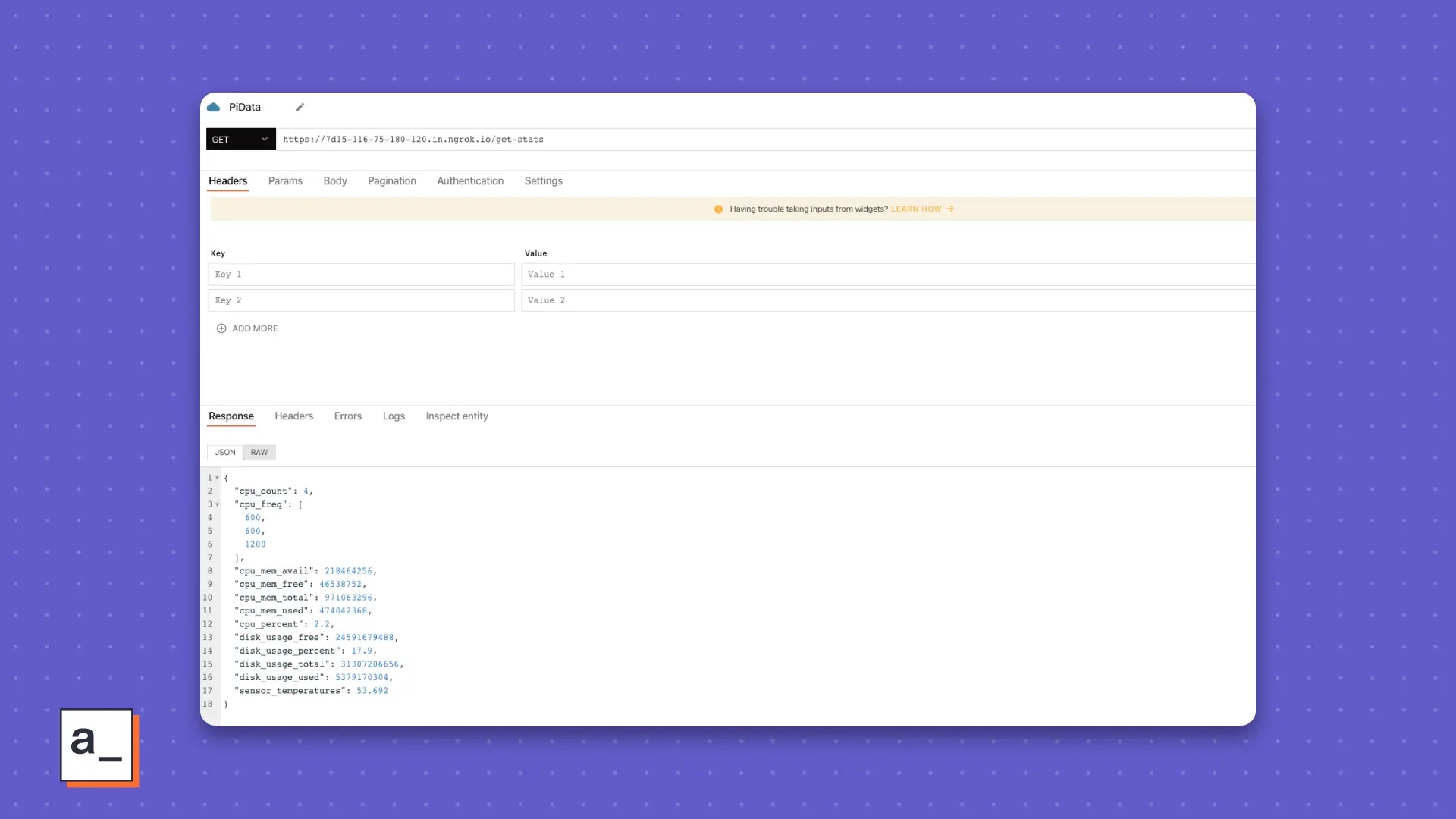Select the Response tab below
The width and height of the screenshot is (1456, 819).
tap(231, 415)
